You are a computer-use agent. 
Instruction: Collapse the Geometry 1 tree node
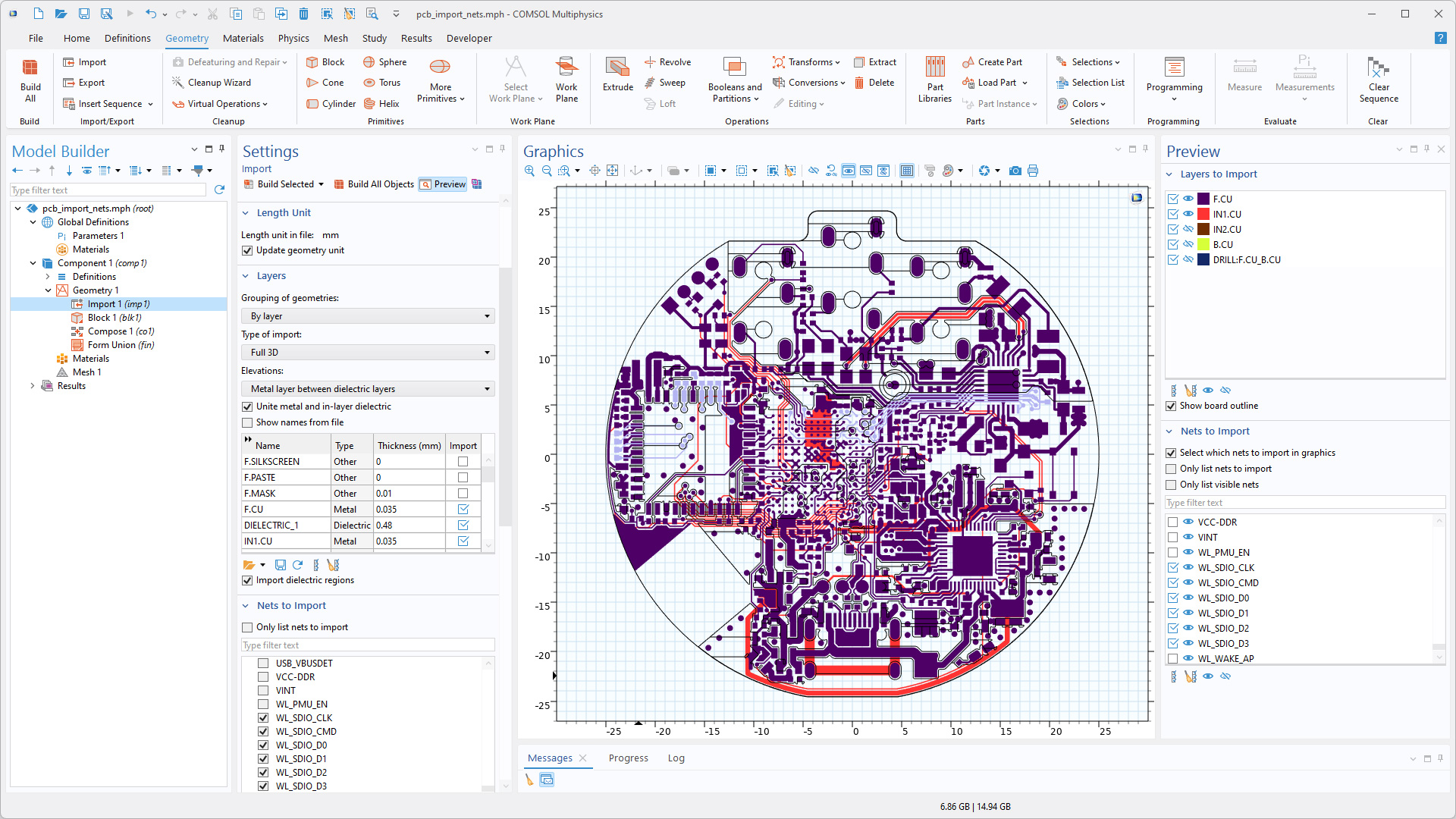(x=48, y=290)
